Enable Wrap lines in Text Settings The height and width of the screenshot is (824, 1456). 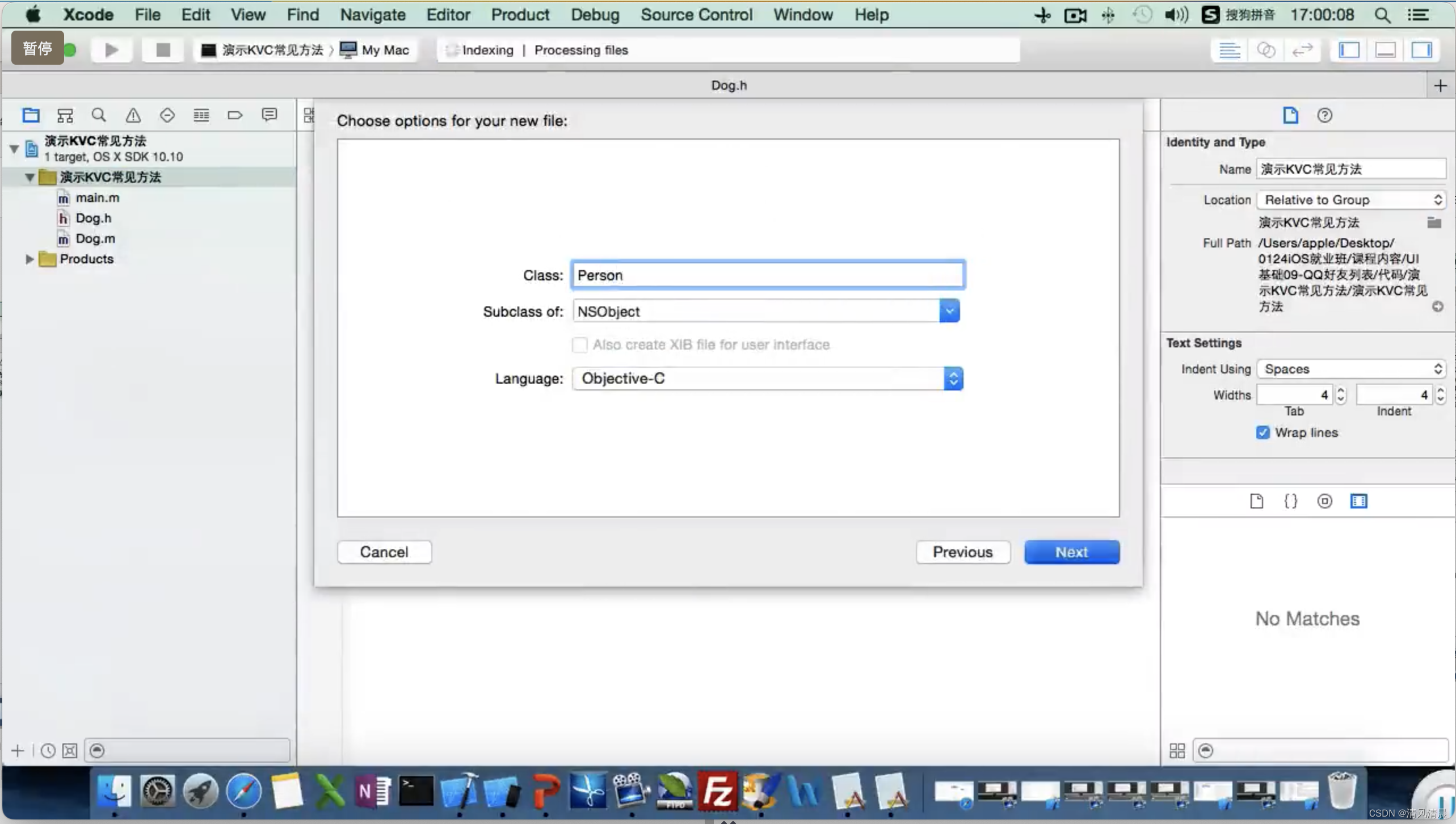pos(1263,432)
